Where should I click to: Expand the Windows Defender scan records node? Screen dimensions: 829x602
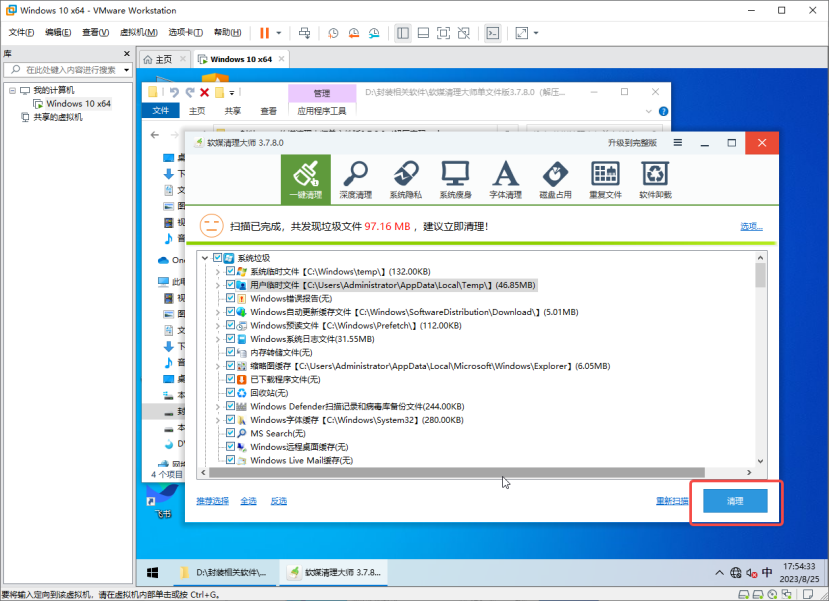(x=217, y=406)
